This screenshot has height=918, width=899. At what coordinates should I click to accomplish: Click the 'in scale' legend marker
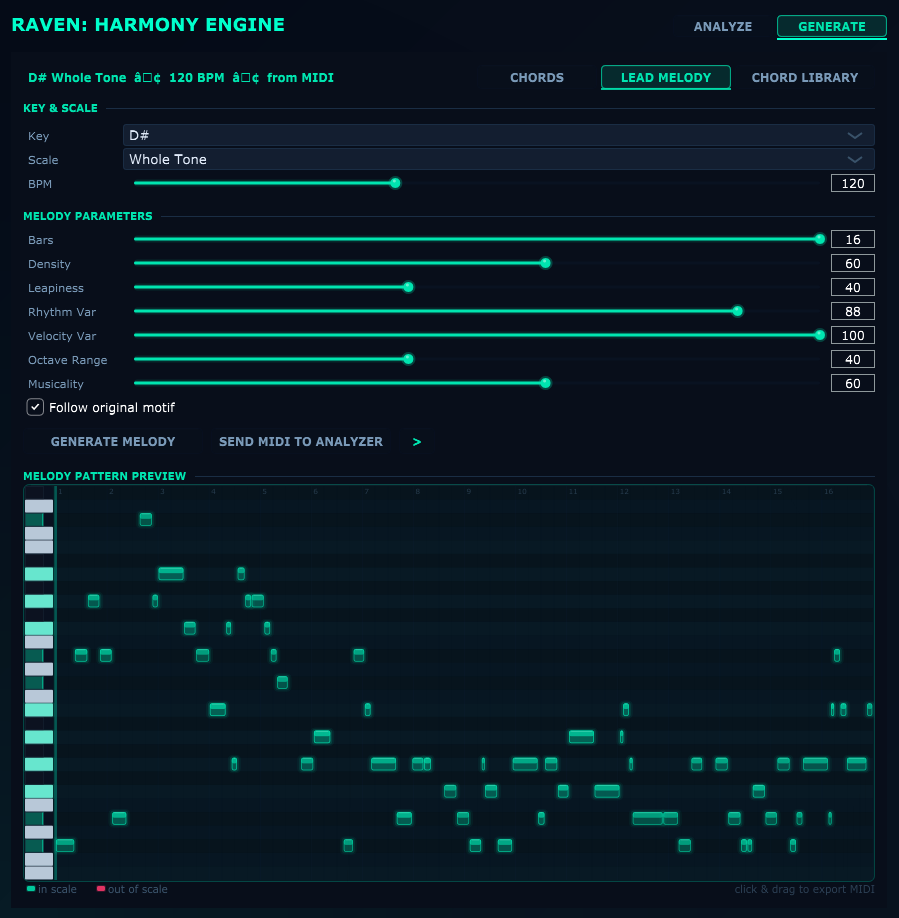31,889
